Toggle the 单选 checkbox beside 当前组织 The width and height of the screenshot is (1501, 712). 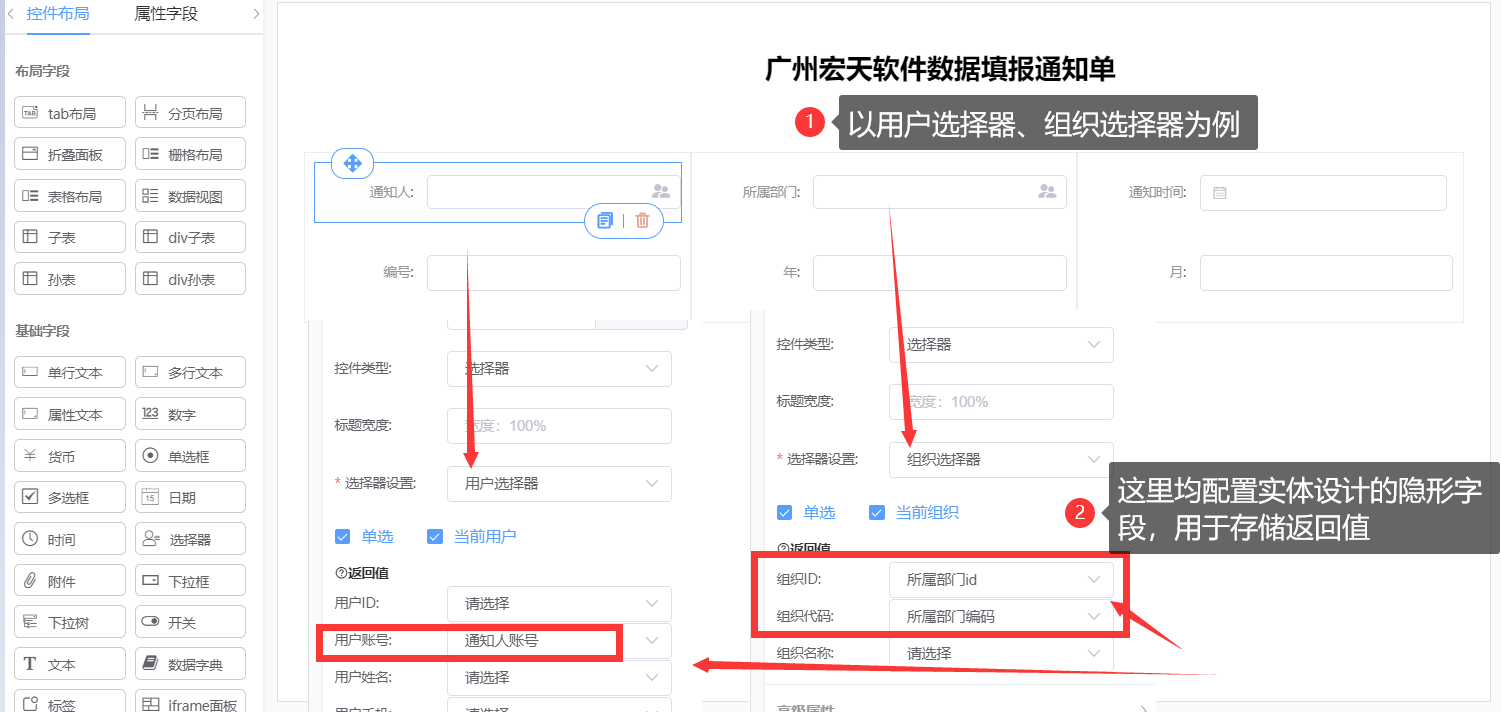click(x=784, y=512)
